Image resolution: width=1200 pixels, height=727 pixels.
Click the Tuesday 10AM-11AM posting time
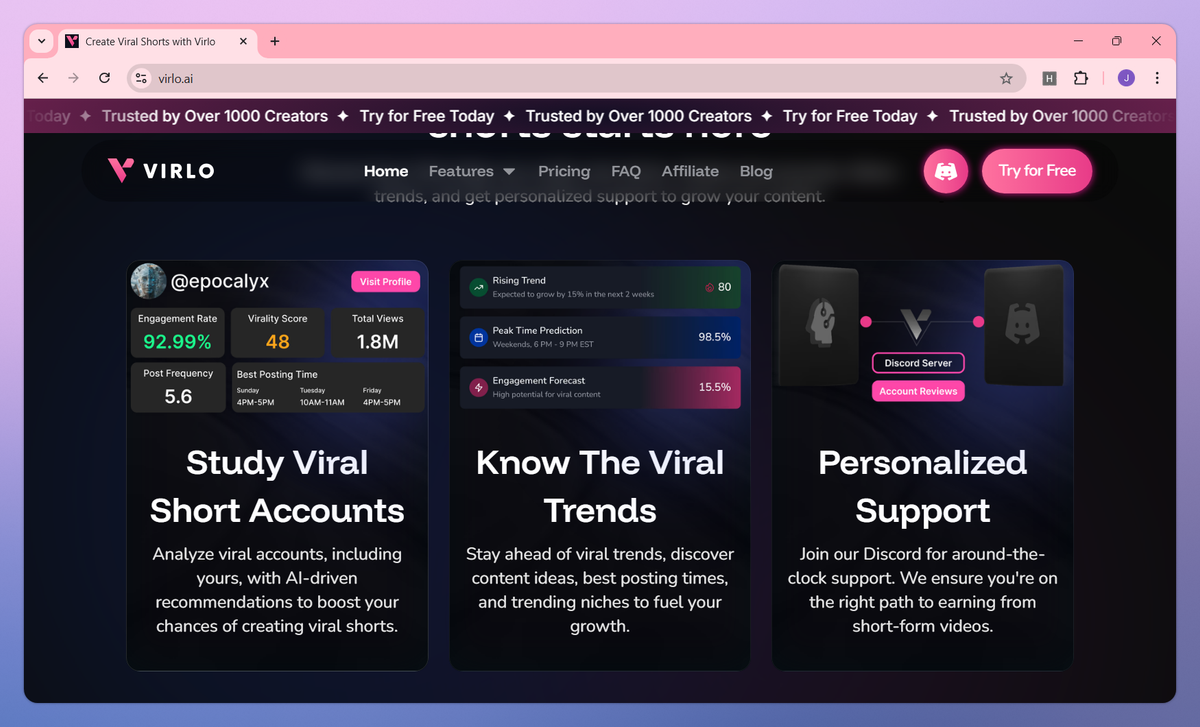(322, 397)
